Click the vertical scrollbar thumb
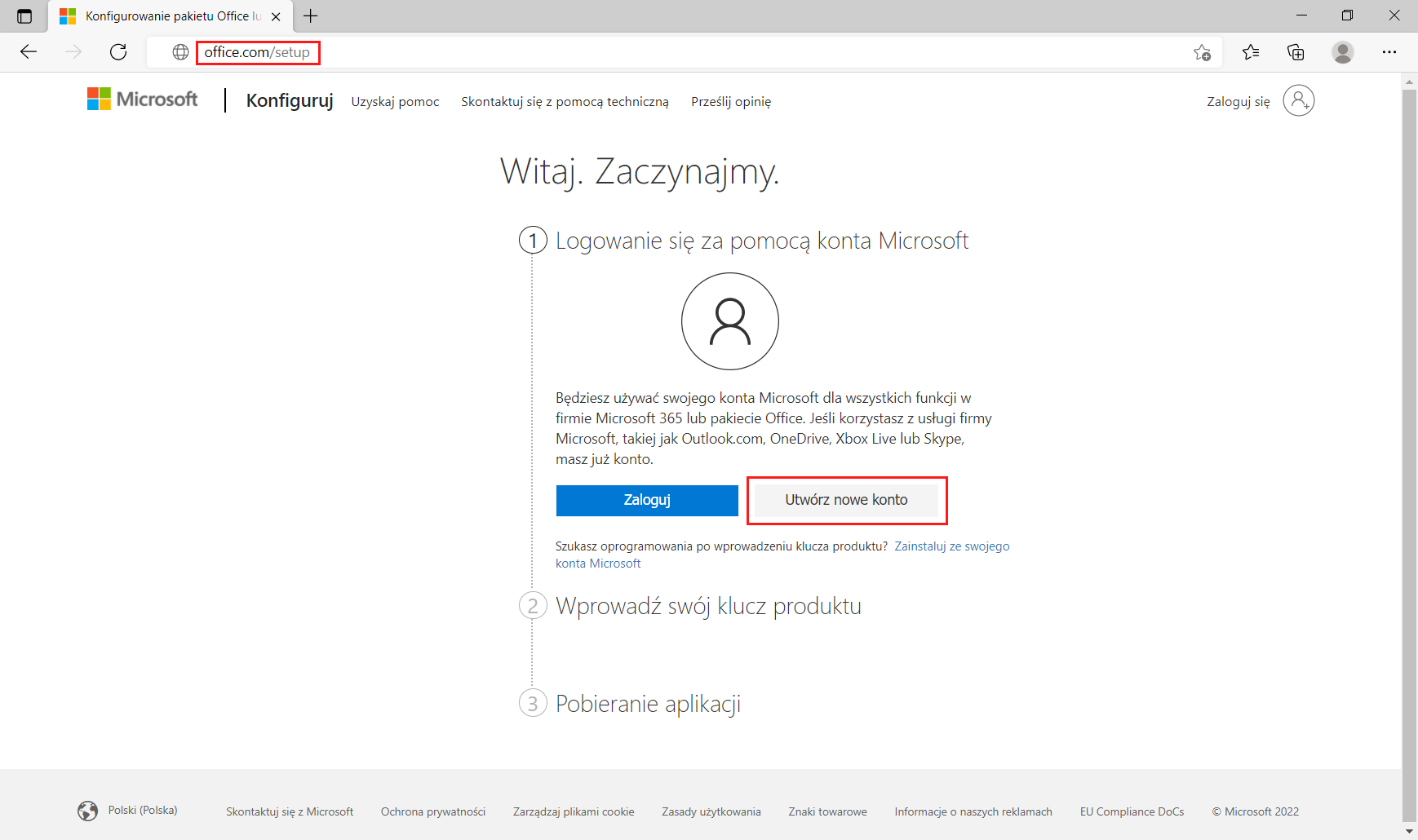This screenshot has width=1418, height=840. point(1409,456)
